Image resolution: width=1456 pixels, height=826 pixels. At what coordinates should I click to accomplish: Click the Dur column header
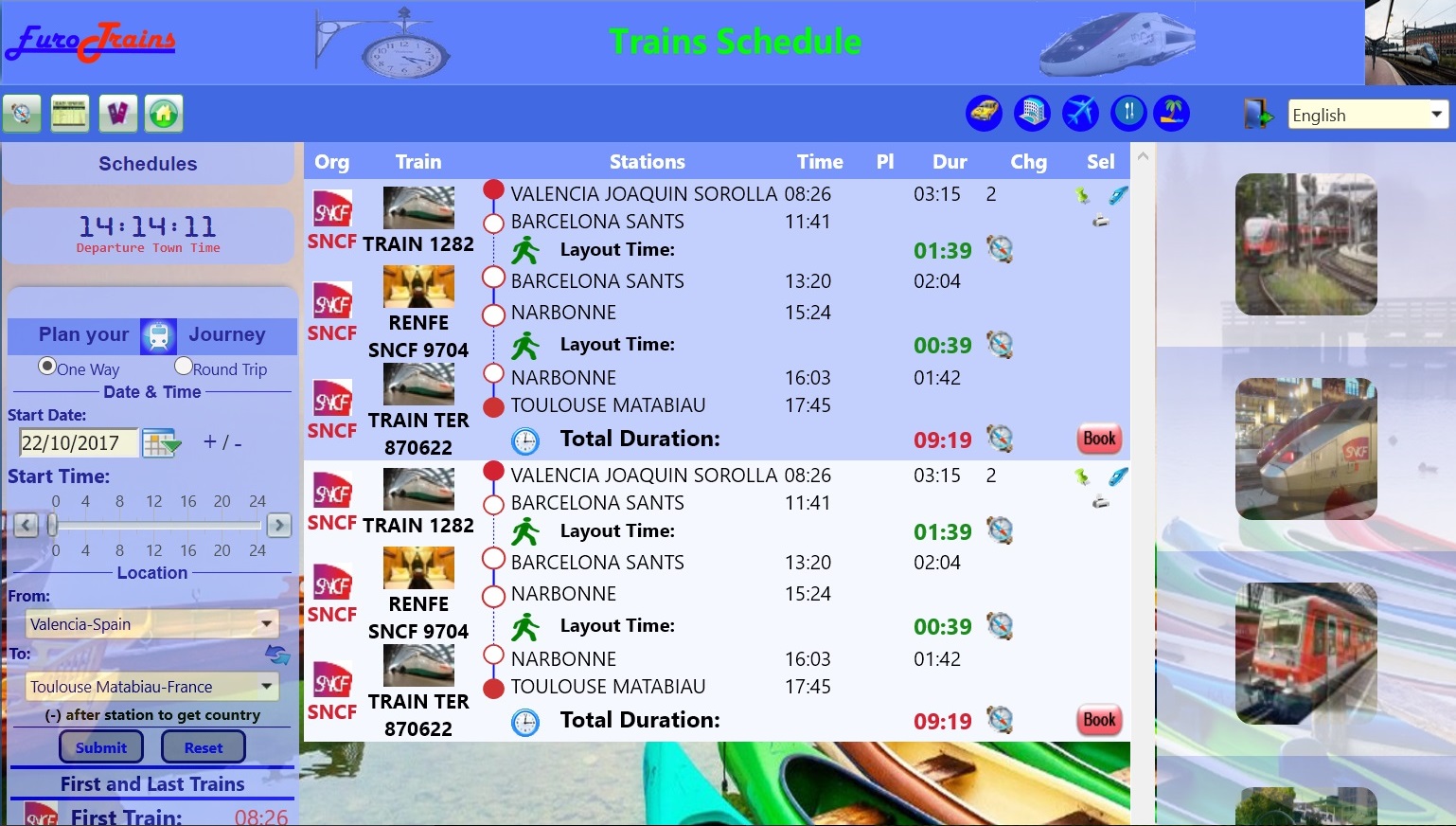(950, 162)
